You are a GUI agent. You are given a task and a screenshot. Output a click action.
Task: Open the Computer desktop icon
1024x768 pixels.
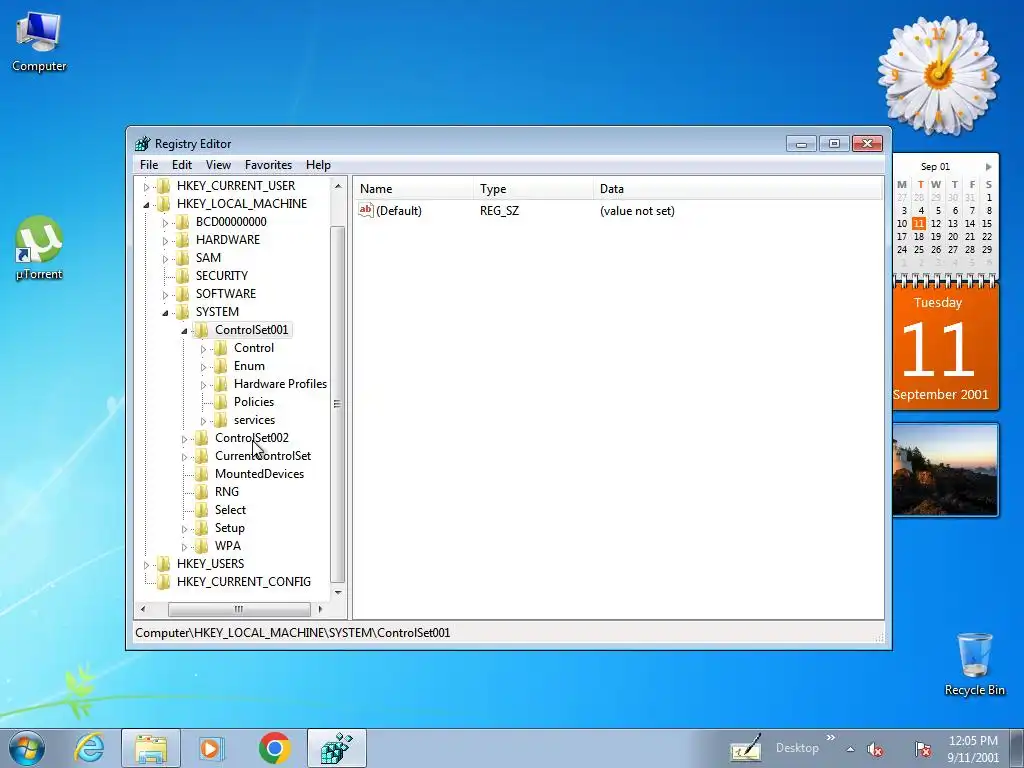pyautogui.click(x=39, y=42)
